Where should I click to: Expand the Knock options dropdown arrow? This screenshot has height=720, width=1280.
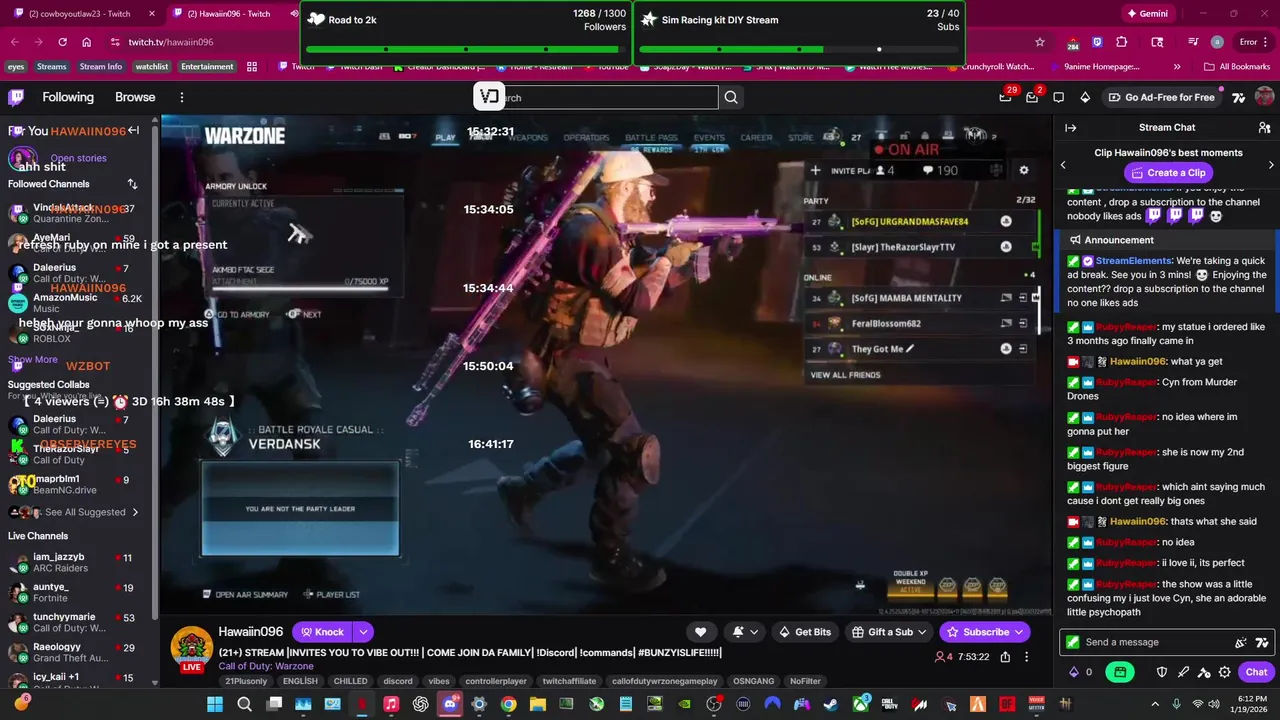[x=363, y=632]
